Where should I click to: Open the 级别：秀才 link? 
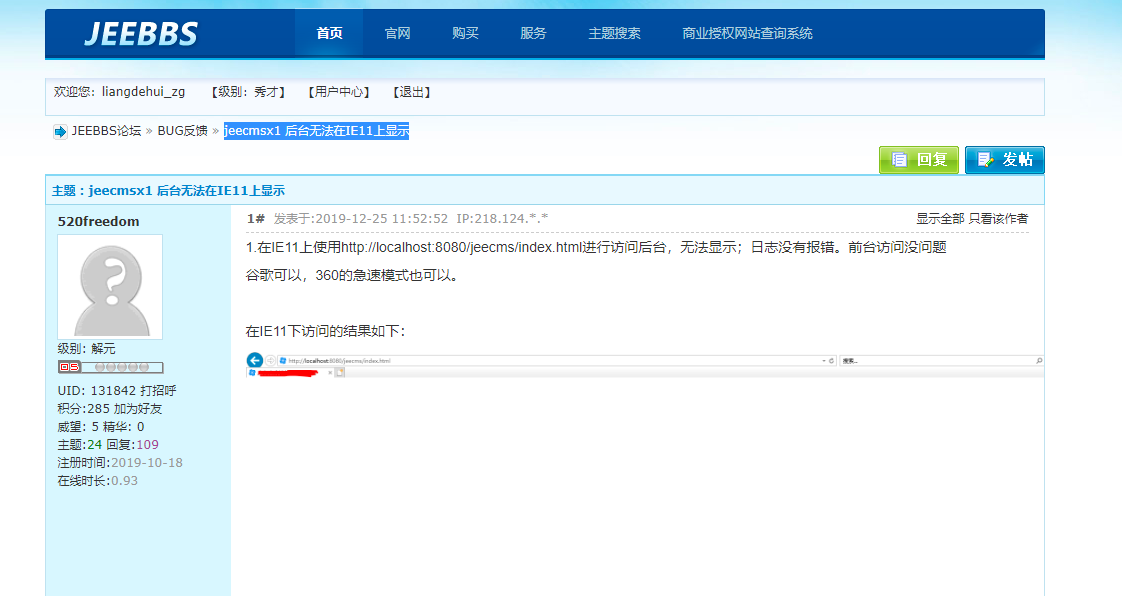coord(248,92)
